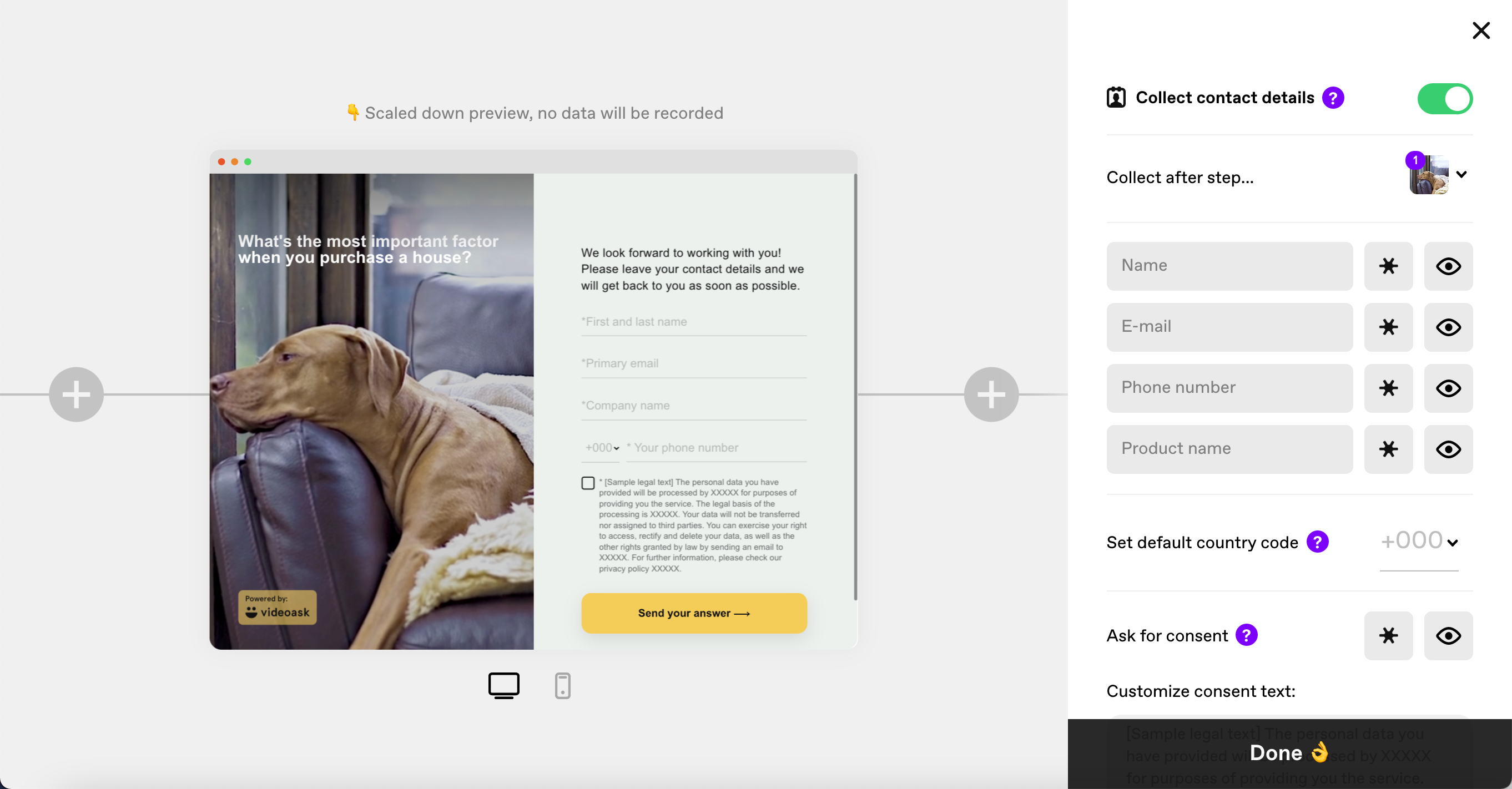Switch to mobile preview mode

[x=562, y=685]
